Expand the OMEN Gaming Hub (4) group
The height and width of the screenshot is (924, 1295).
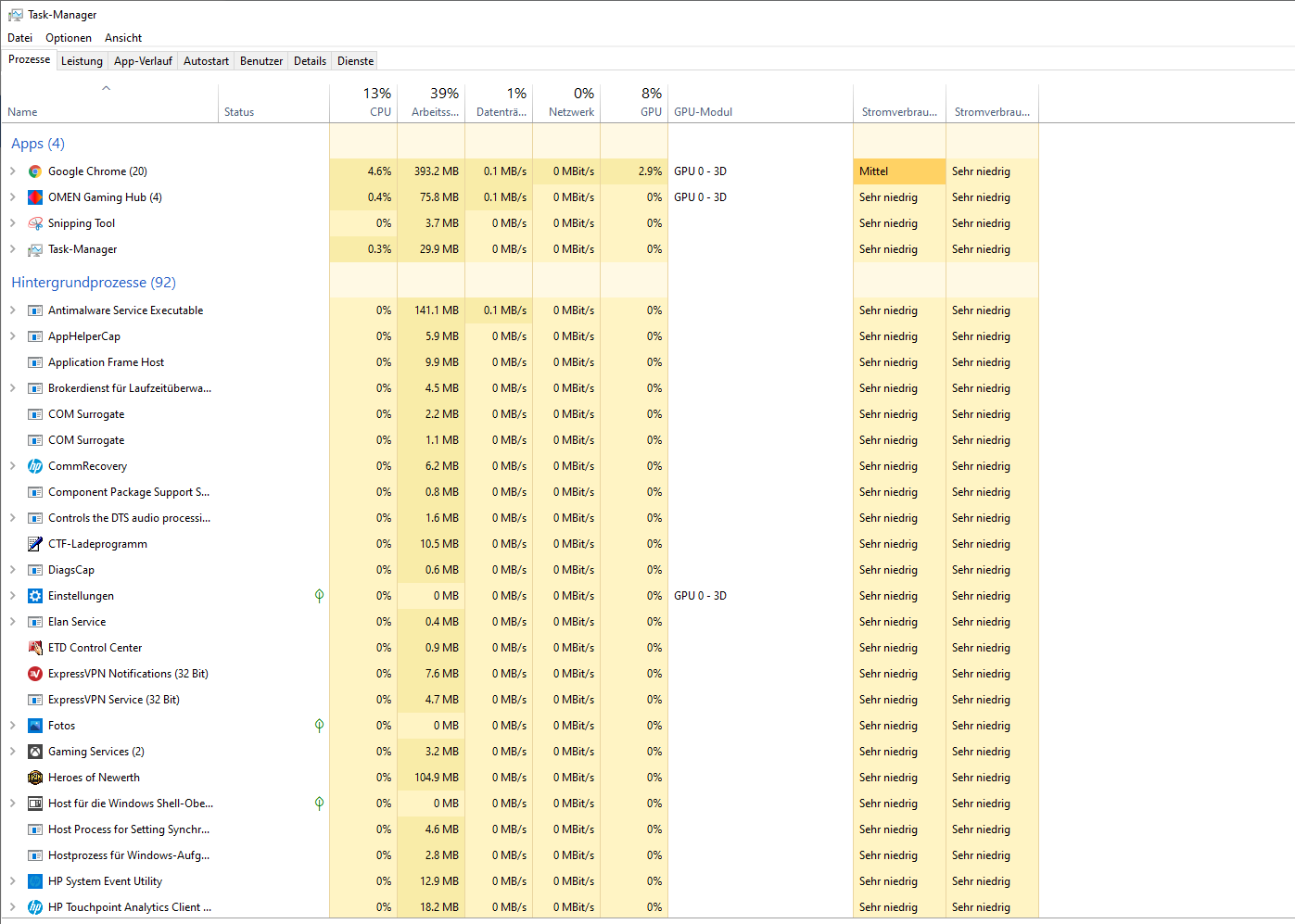tap(13, 197)
